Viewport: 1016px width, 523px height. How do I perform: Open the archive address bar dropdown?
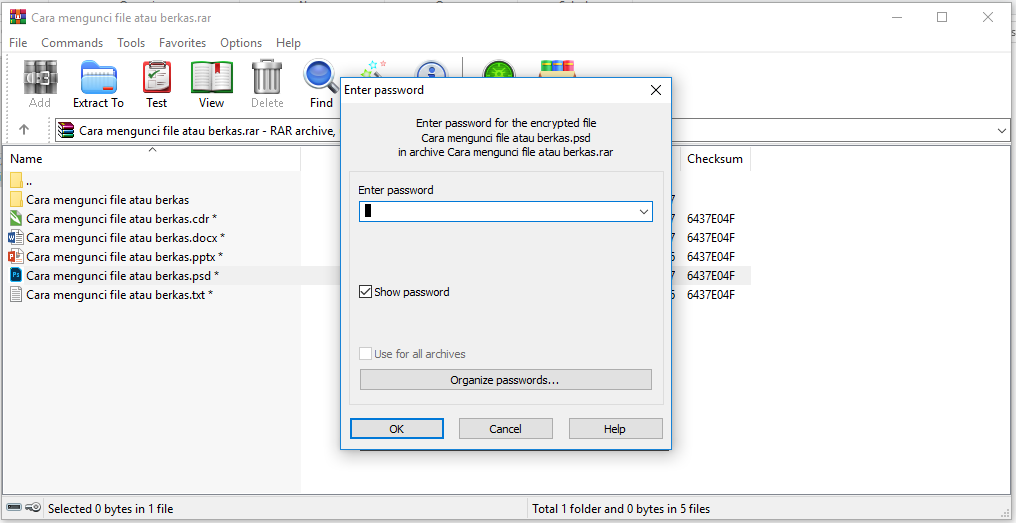click(x=1002, y=131)
